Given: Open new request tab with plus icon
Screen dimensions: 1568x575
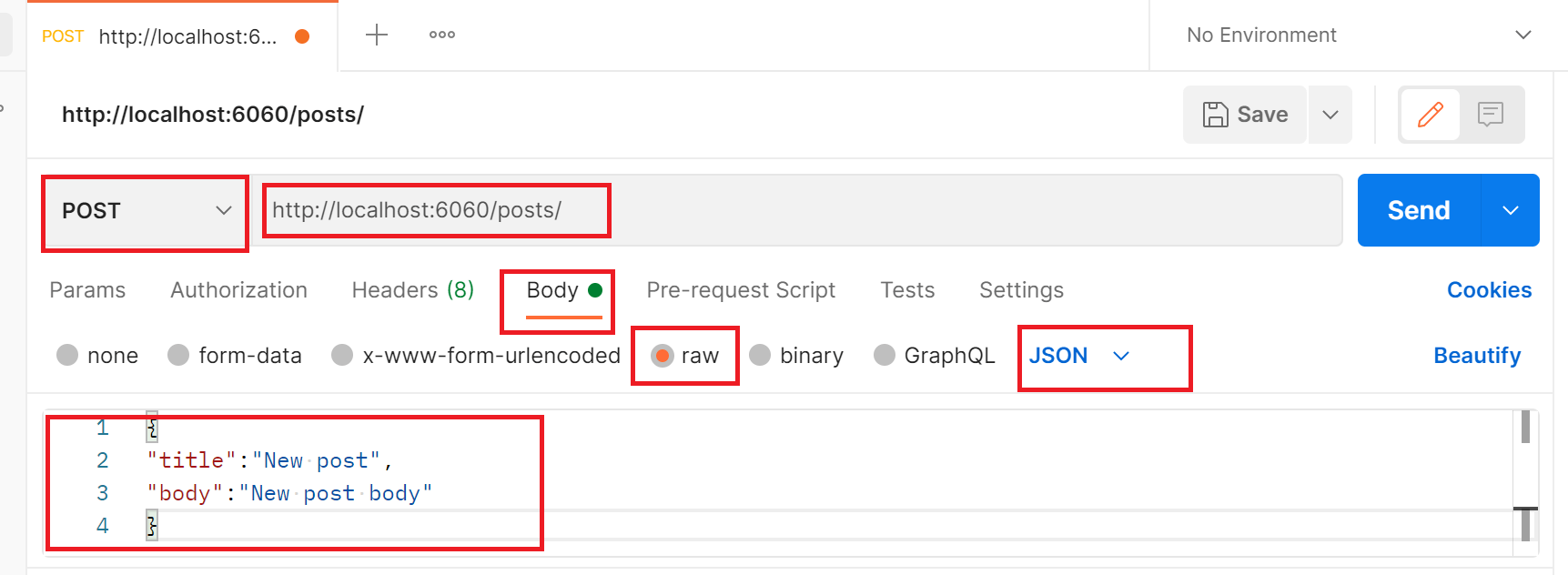Looking at the screenshot, I should coord(377,35).
